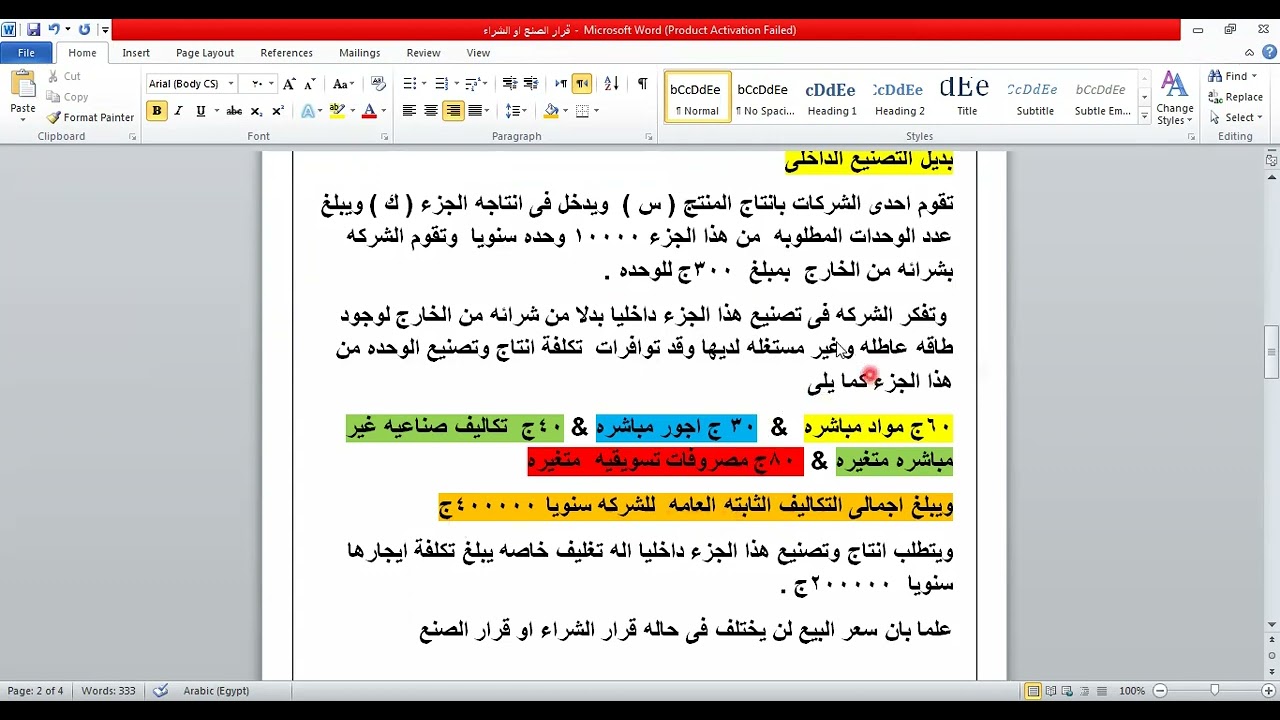Apply the No Spacing style
This screenshot has width=1280, height=720.
click(763, 97)
